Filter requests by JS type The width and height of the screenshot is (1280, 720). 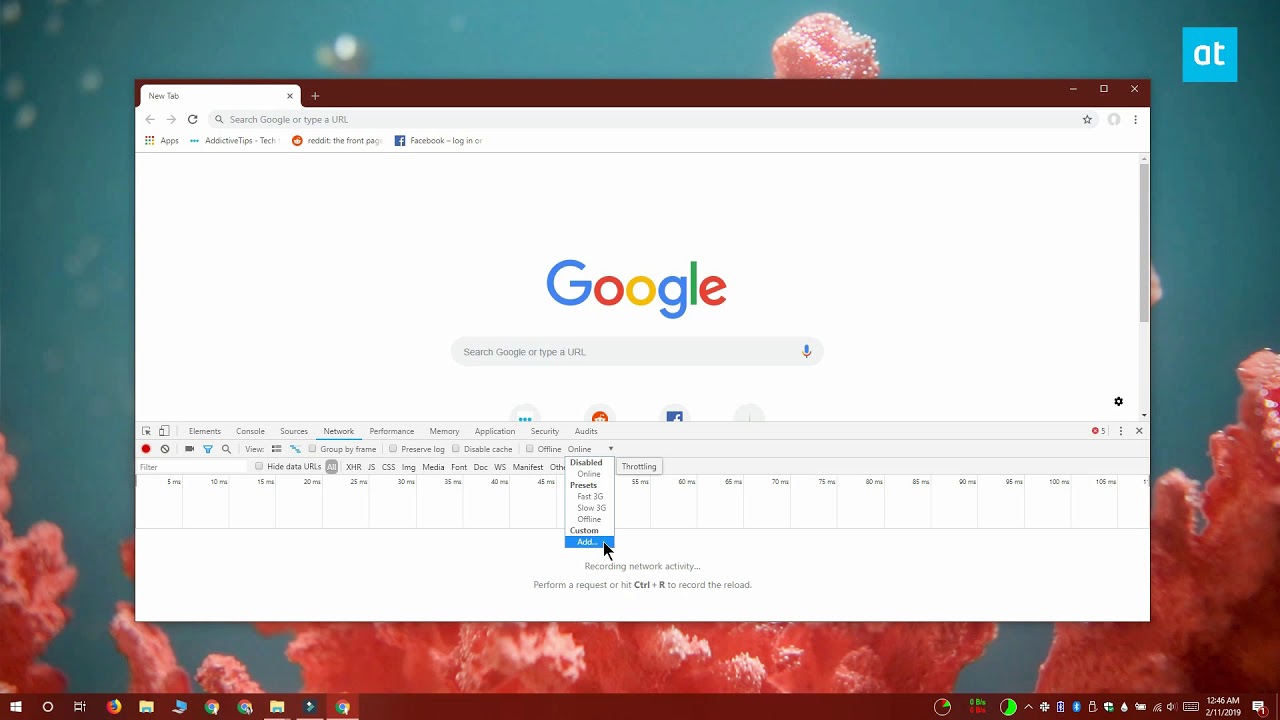(371, 467)
